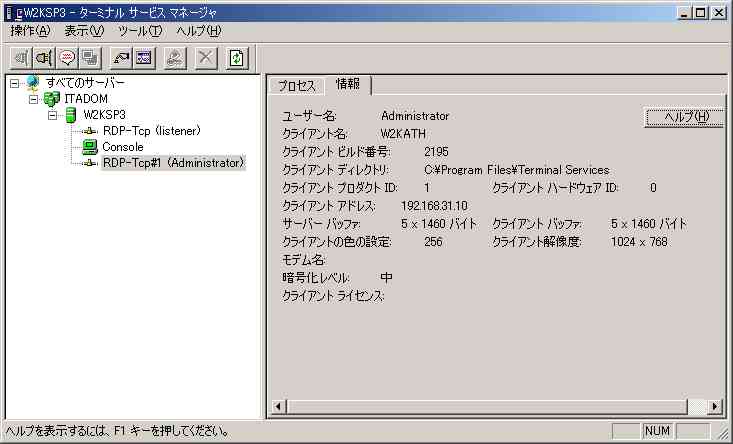The image size is (733, 444).
Task: Click the ITADOM domain servers icon
Action: pos(51,99)
